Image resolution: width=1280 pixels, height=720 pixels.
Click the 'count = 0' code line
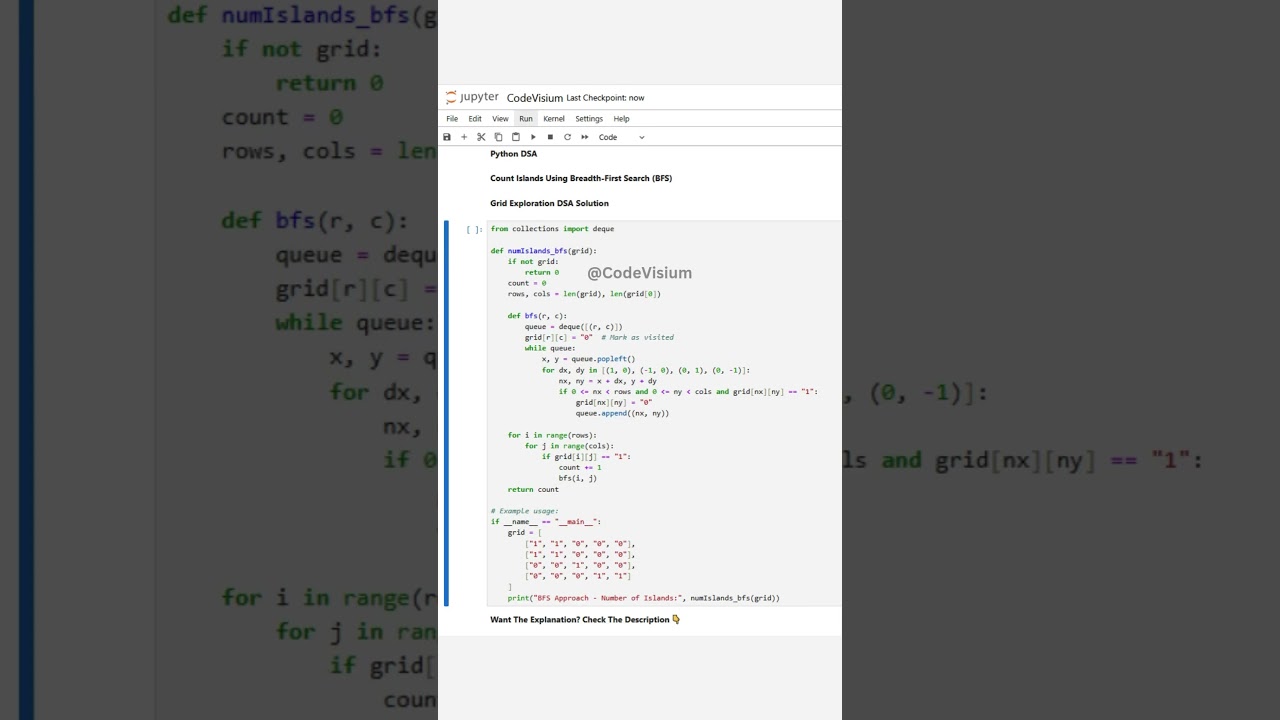[x=527, y=283]
